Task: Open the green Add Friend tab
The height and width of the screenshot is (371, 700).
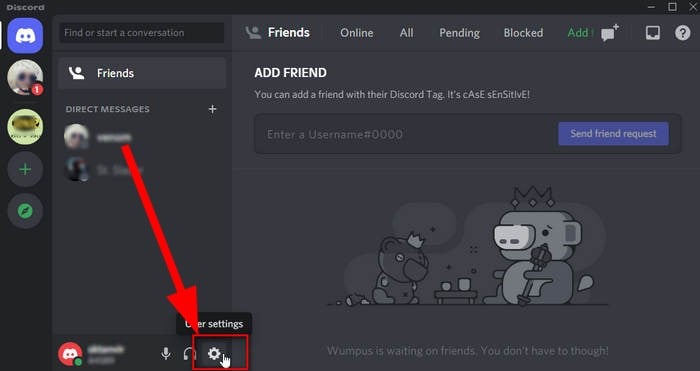Action: click(579, 33)
